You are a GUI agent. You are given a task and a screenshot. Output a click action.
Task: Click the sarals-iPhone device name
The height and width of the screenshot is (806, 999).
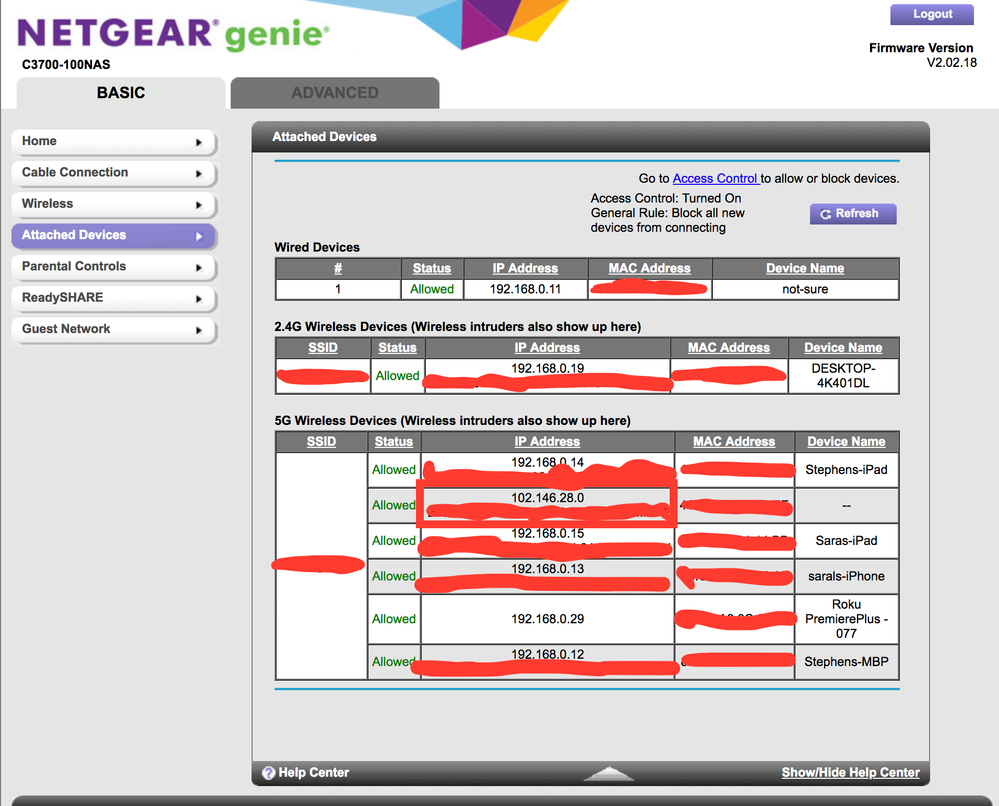point(846,576)
